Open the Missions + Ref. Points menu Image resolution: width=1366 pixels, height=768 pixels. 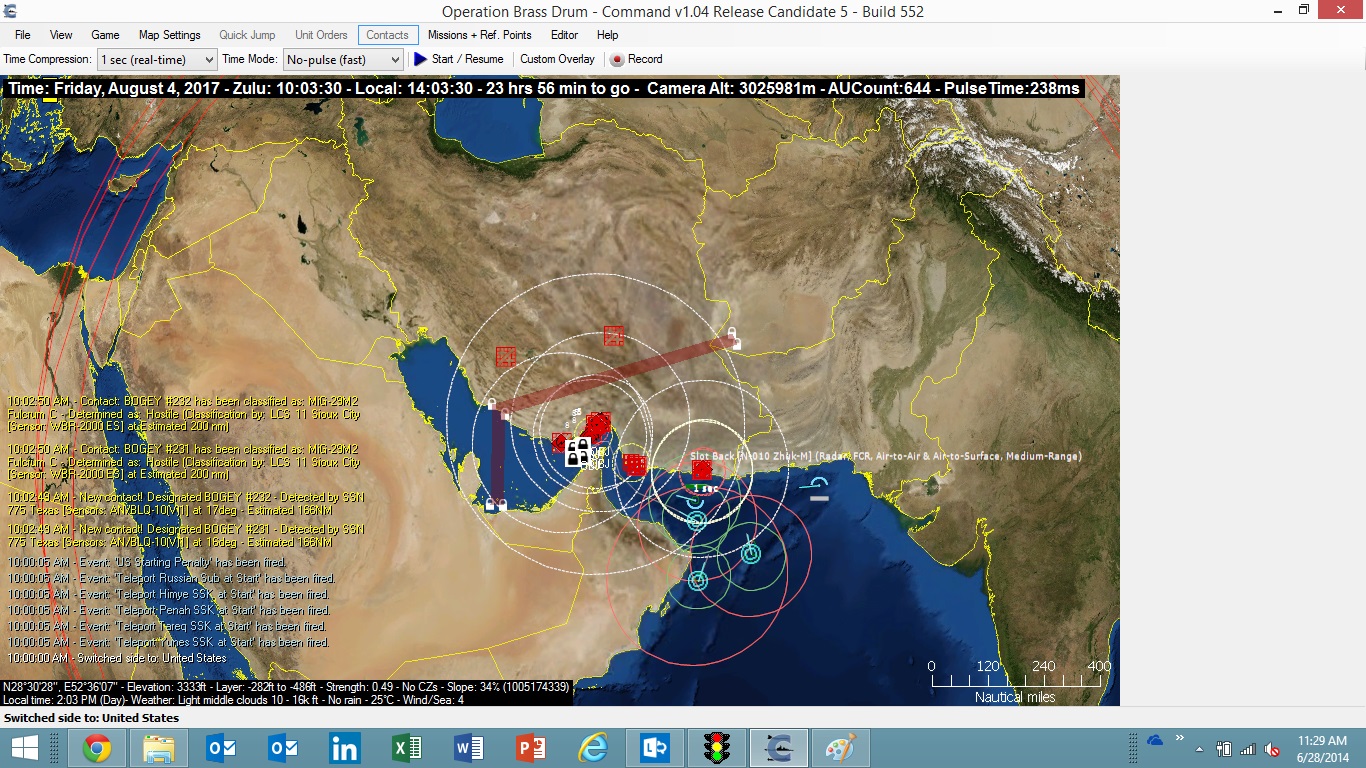pos(480,35)
